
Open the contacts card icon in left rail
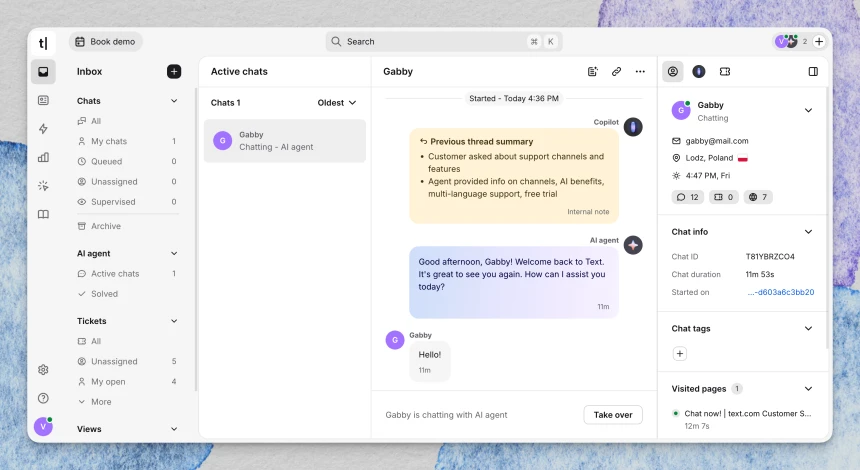pos(43,100)
